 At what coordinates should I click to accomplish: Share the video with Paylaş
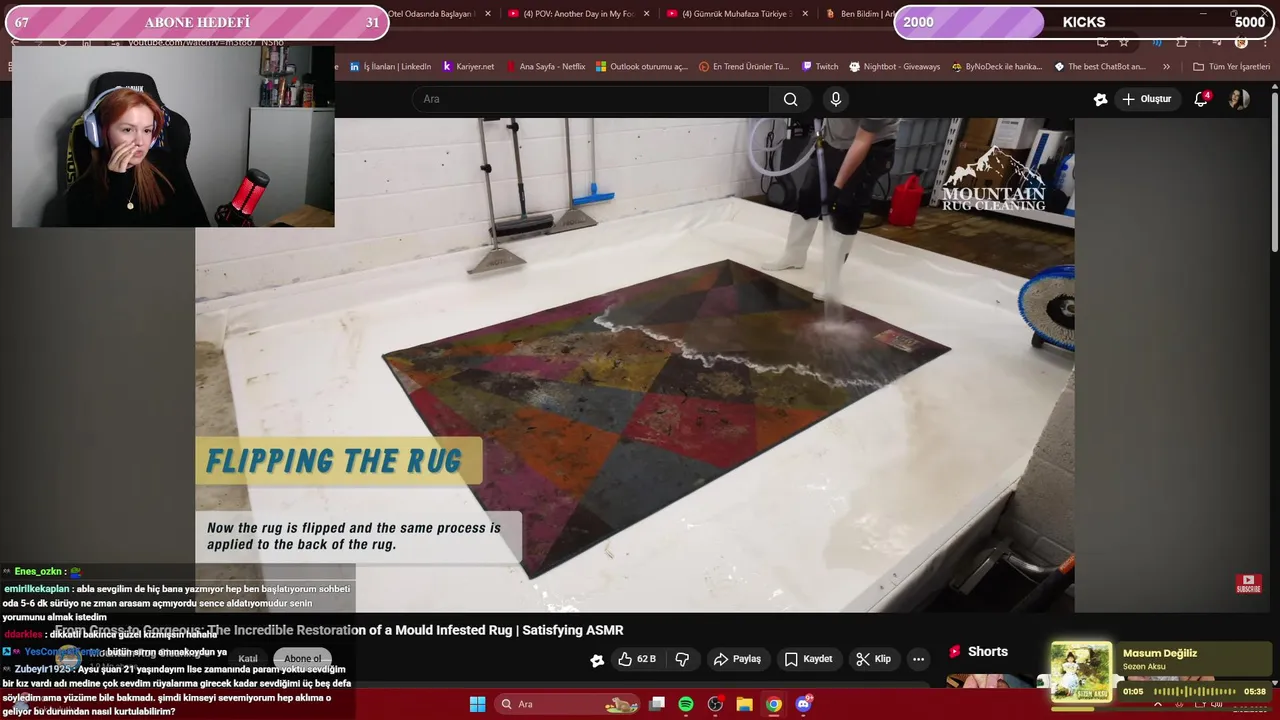736,659
